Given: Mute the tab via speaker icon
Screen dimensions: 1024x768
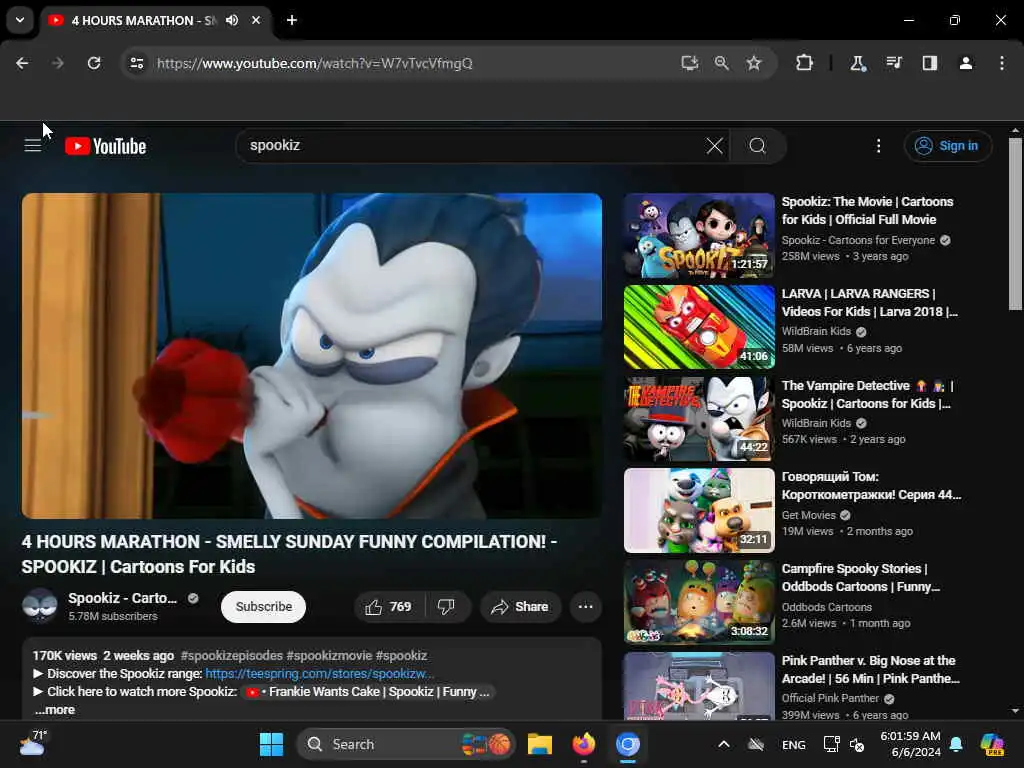Looking at the screenshot, I should 232,20.
